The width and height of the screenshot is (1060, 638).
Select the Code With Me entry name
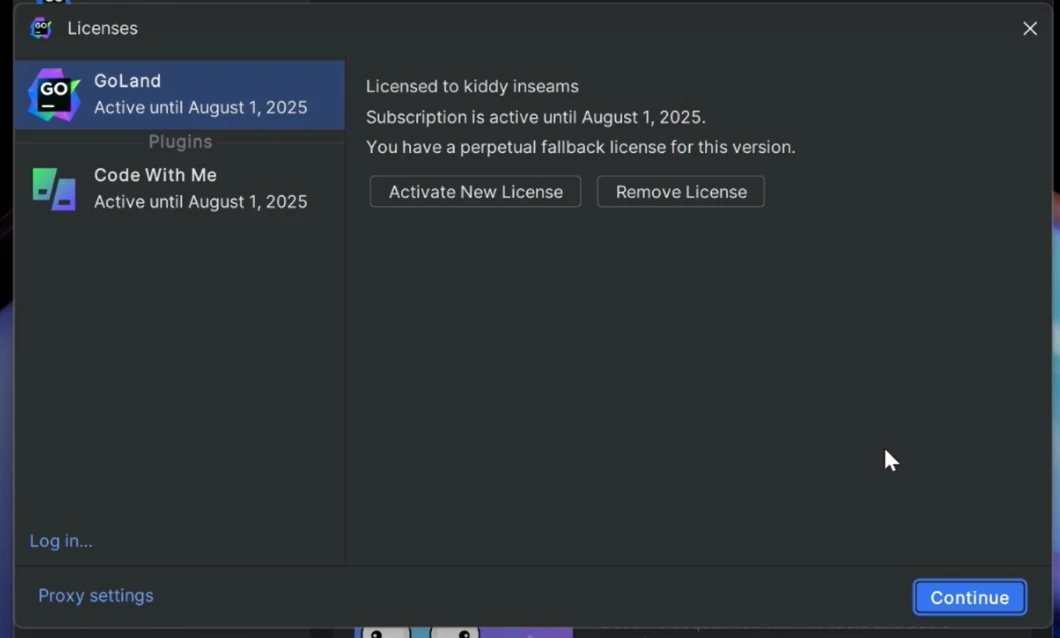point(155,175)
